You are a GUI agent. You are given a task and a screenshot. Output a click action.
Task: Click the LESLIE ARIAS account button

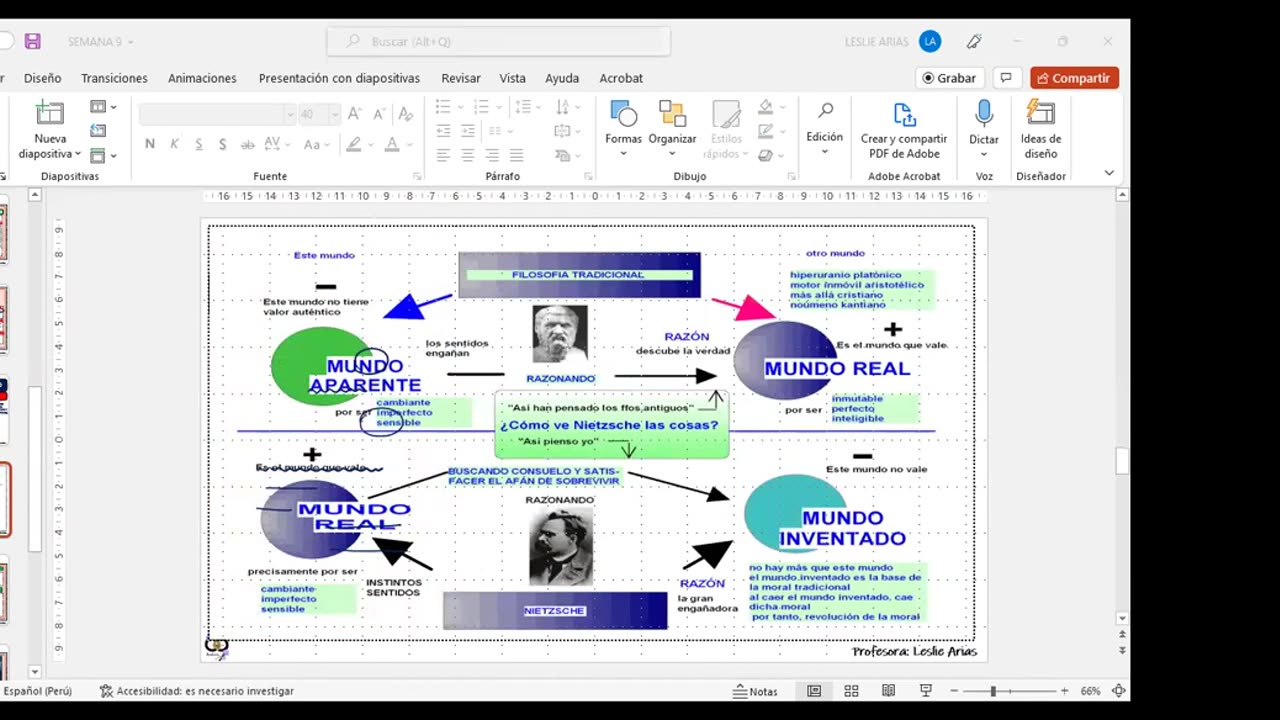point(892,42)
